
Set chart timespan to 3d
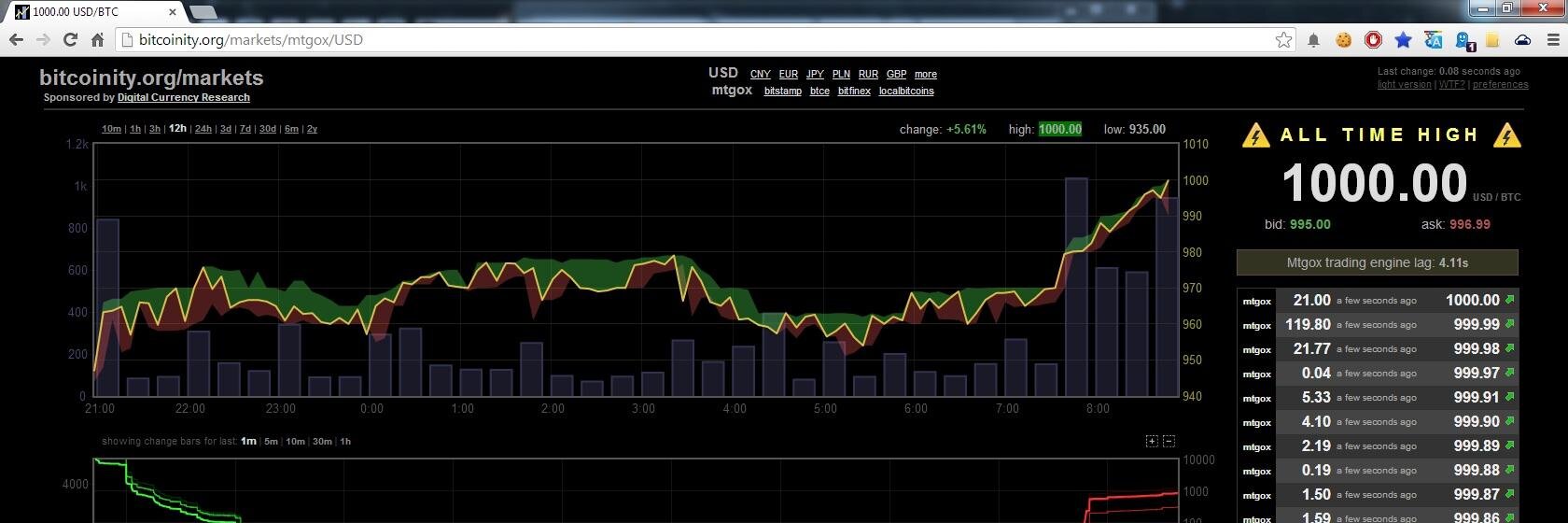pyautogui.click(x=226, y=129)
